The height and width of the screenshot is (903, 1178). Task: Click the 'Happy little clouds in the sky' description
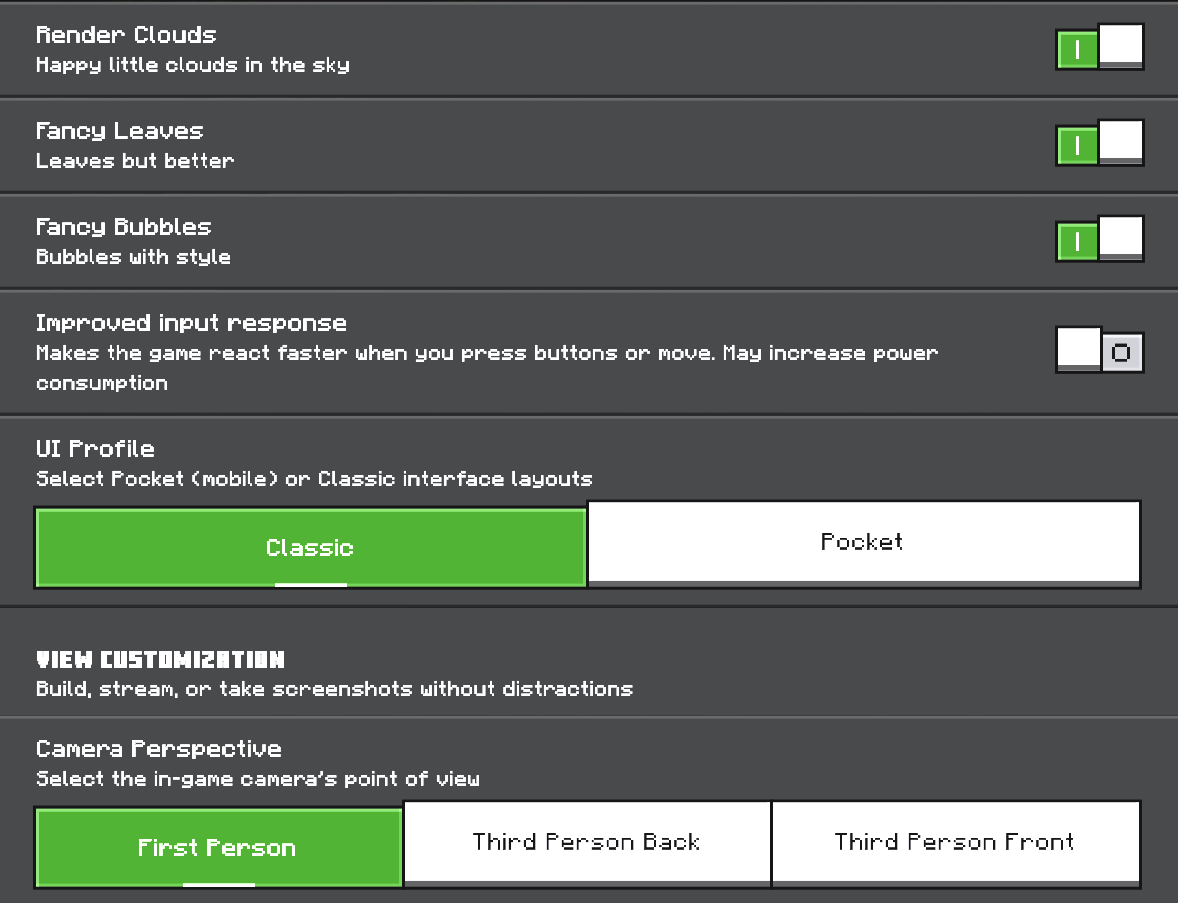click(193, 65)
